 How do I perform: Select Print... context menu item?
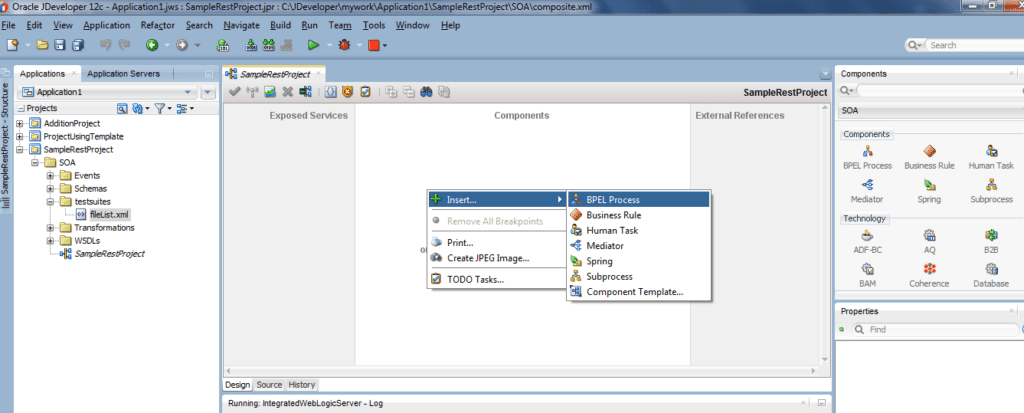click(x=496, y=242)
